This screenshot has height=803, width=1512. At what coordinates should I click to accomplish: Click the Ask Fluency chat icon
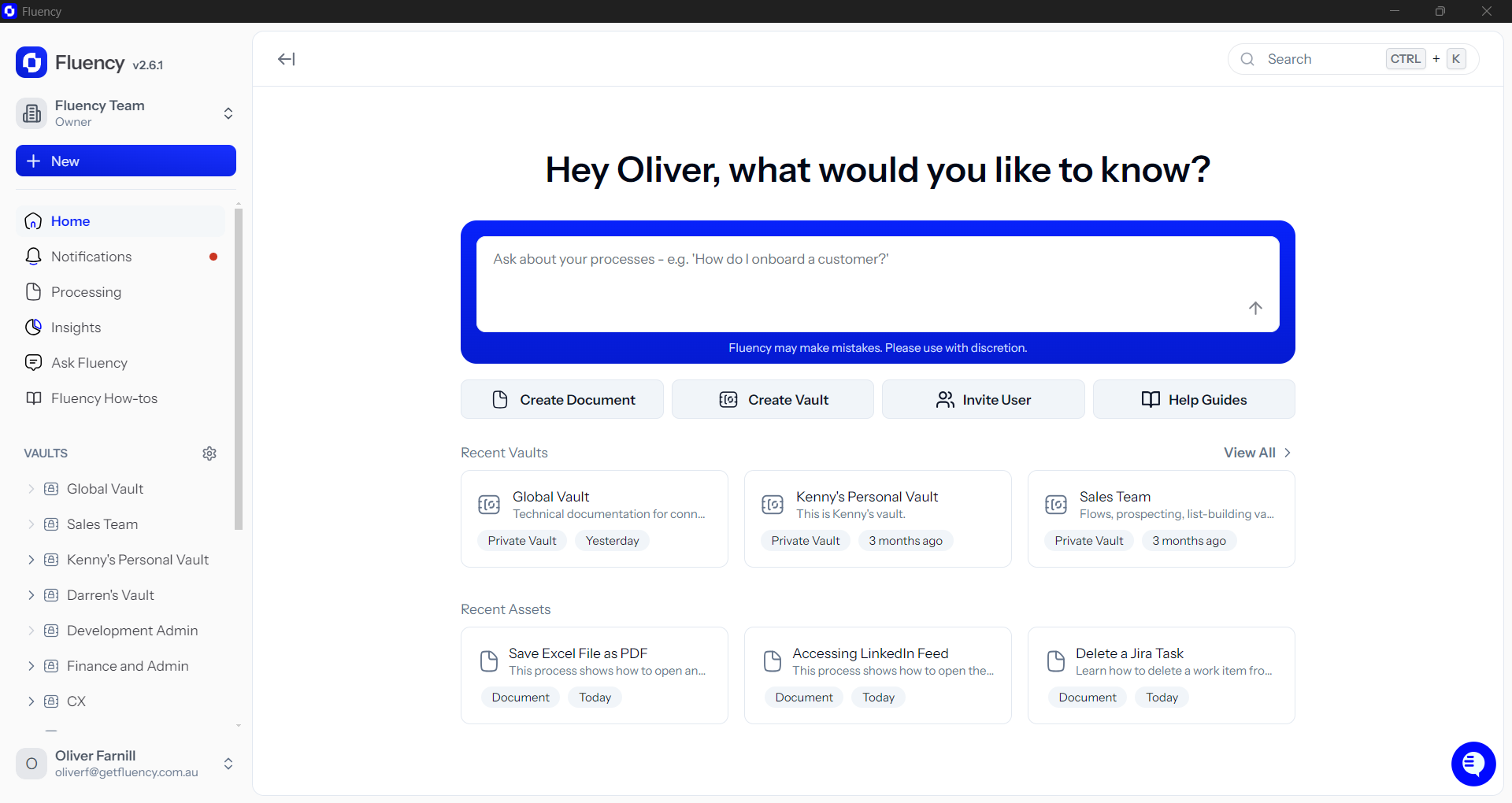pyautogui.click(x=33, y=363)
